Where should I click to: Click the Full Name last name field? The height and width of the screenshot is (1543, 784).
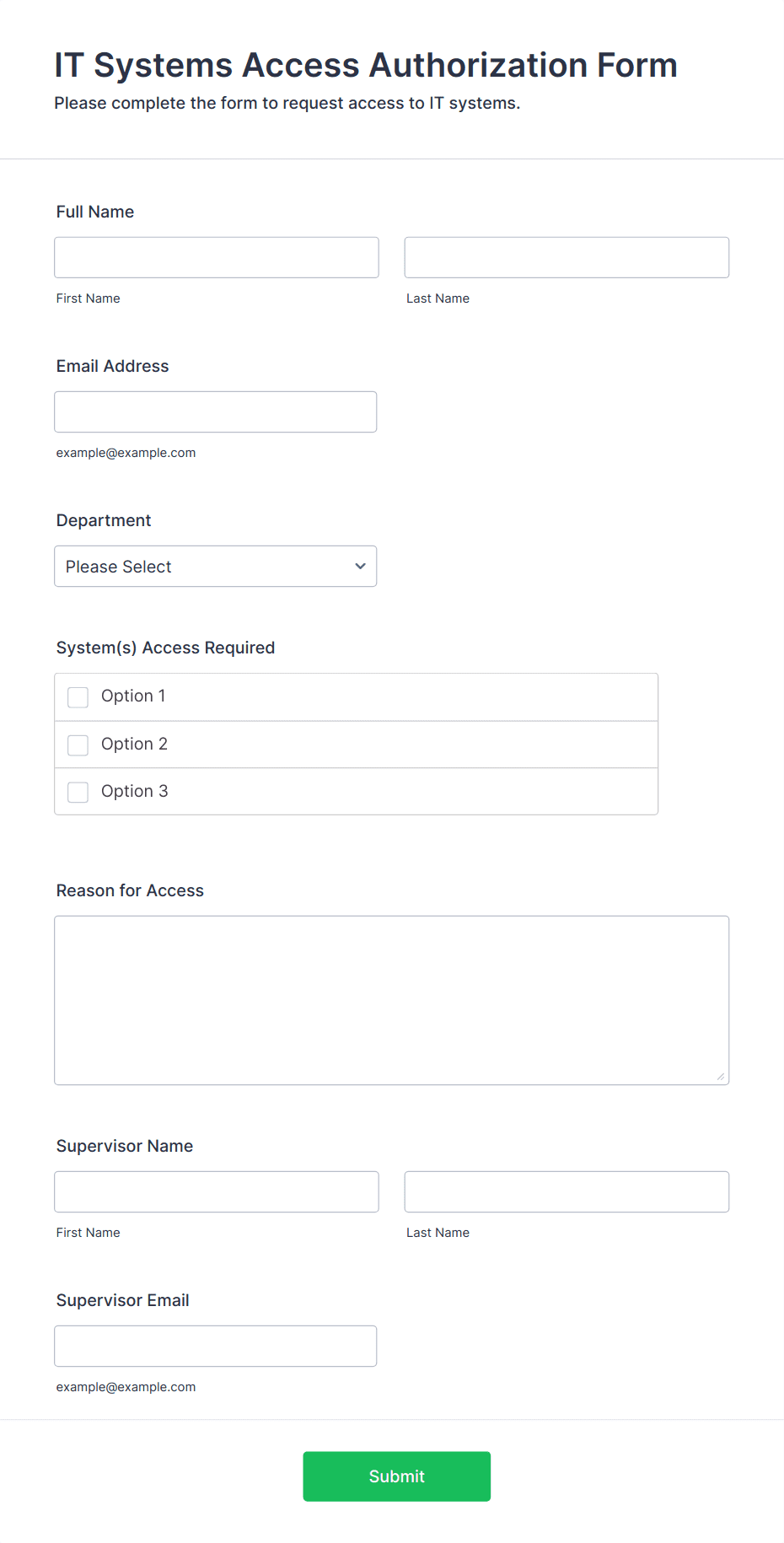[x=567, y=257]
